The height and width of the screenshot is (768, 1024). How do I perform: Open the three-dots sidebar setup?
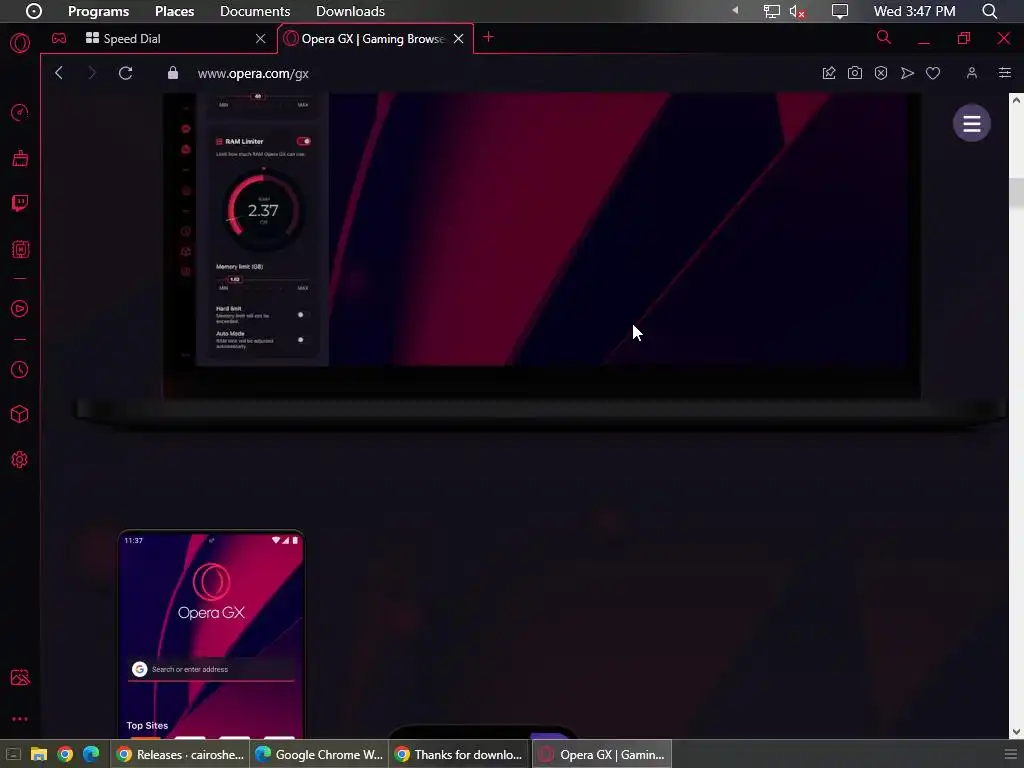pyautogui.click(x=20, y=719)
